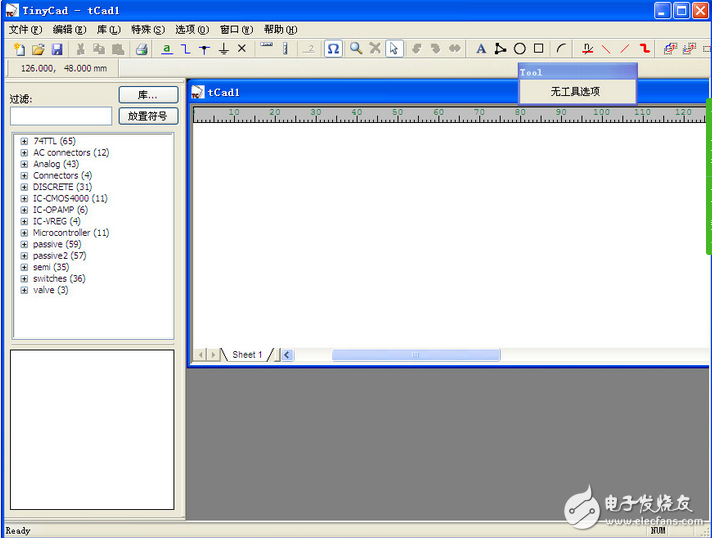Click the New document icon

click(x=18, y=49)
